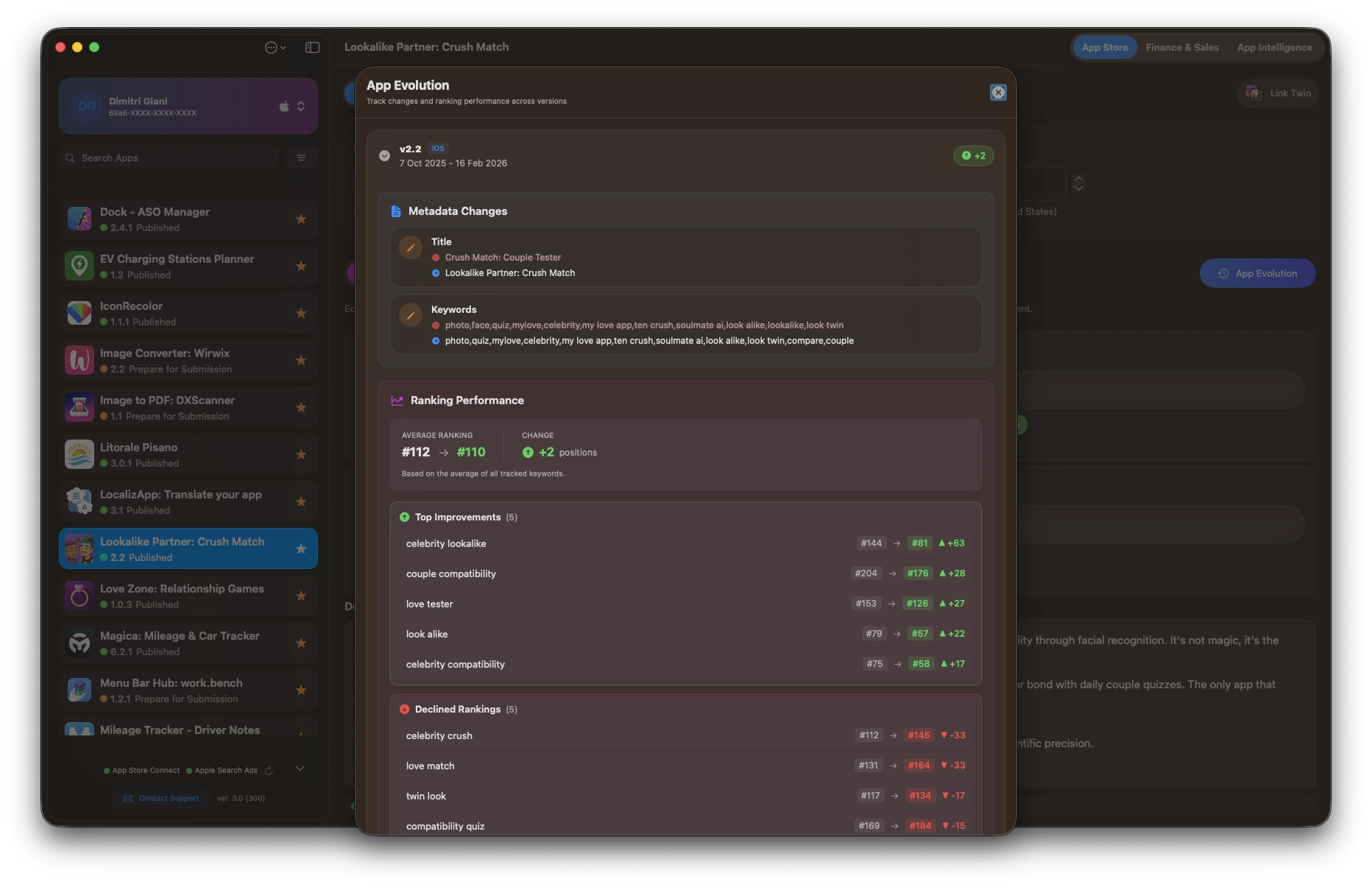Collapse the v2.2 version section
The image size is (1372, 890).
pos(384,156)
